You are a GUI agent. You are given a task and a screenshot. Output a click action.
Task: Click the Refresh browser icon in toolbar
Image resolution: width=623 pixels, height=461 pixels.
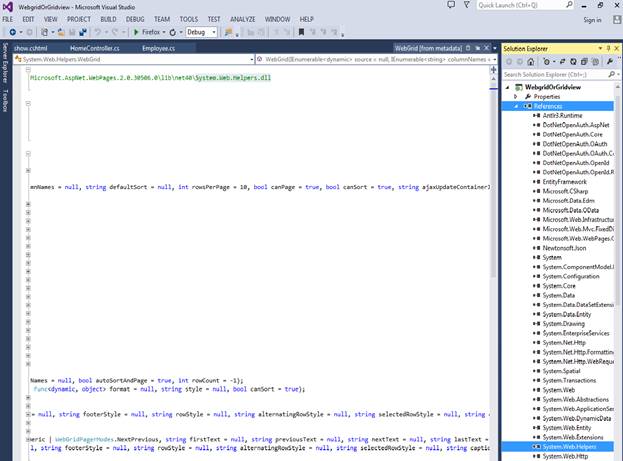(174, 32)
